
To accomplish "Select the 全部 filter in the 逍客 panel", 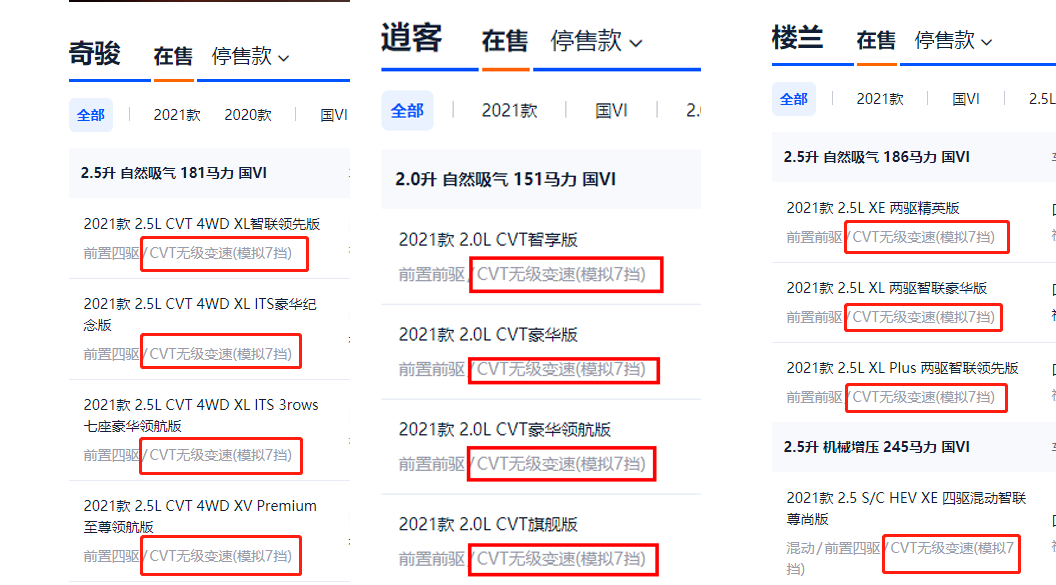I will [407, 110].
